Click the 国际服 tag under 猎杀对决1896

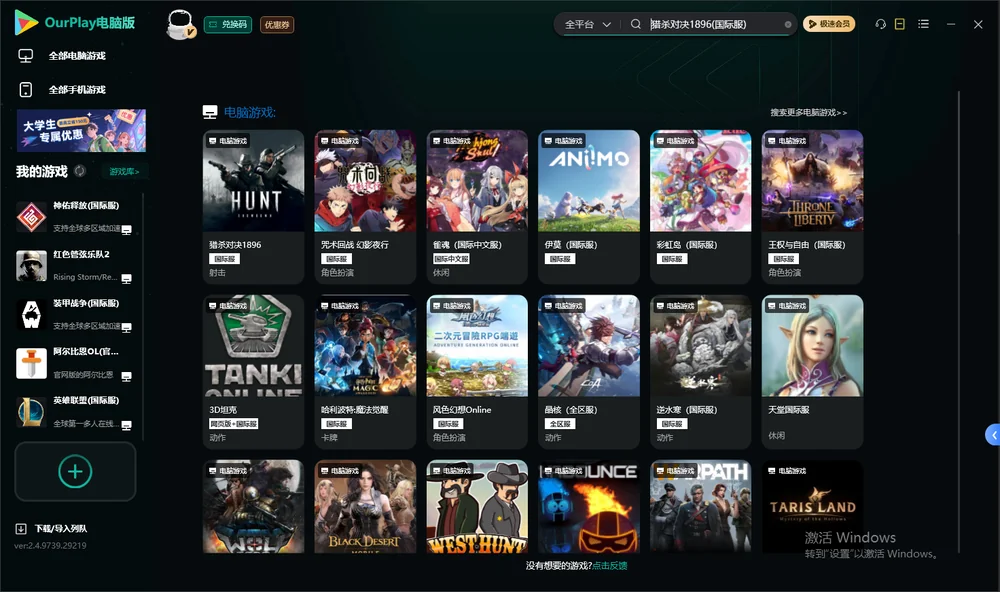click(x=224, y=259)
